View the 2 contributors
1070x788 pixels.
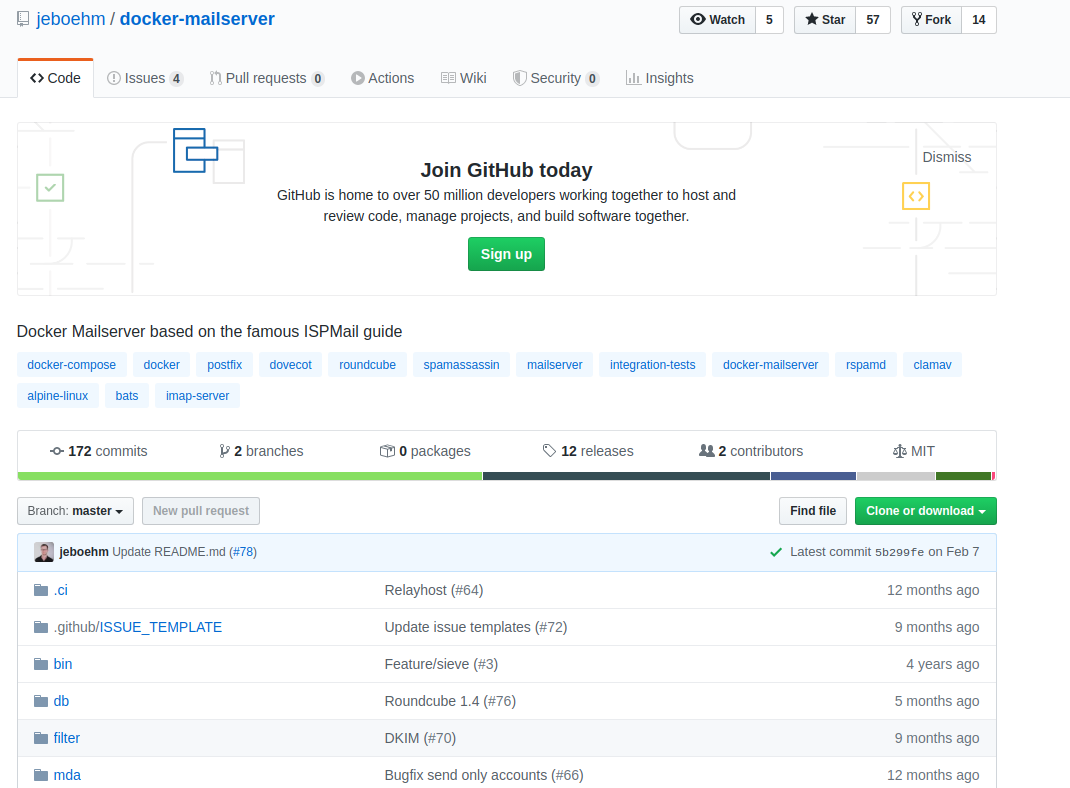click(751, 451)
